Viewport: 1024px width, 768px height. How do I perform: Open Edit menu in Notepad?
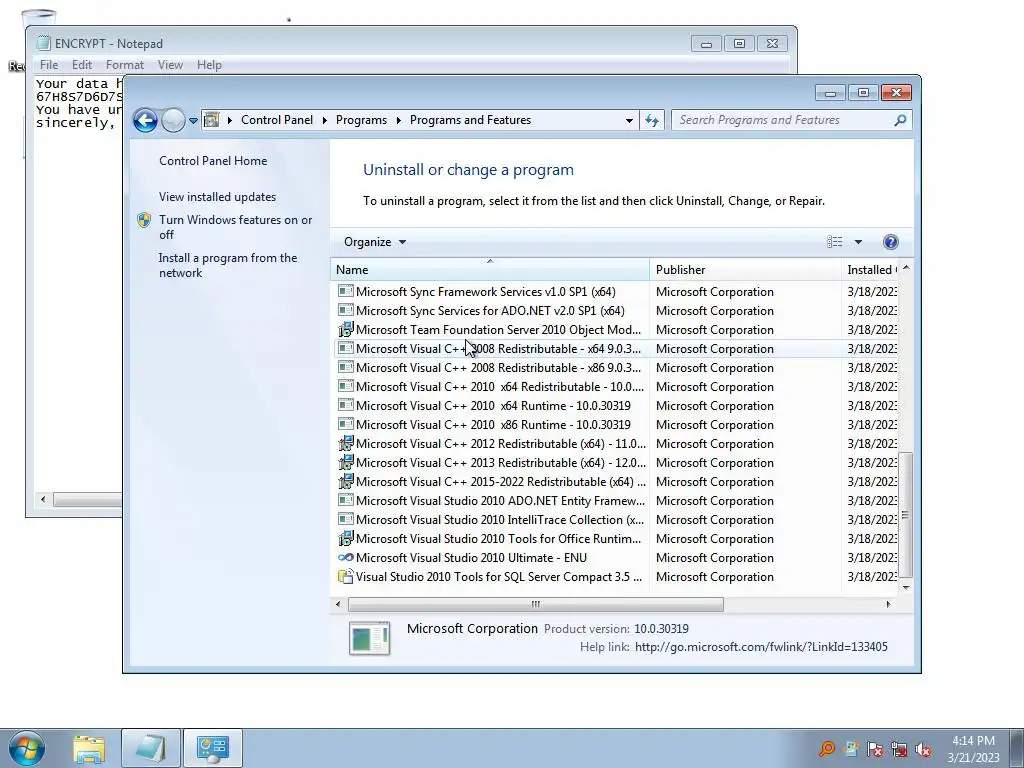(x=82, y=65)
